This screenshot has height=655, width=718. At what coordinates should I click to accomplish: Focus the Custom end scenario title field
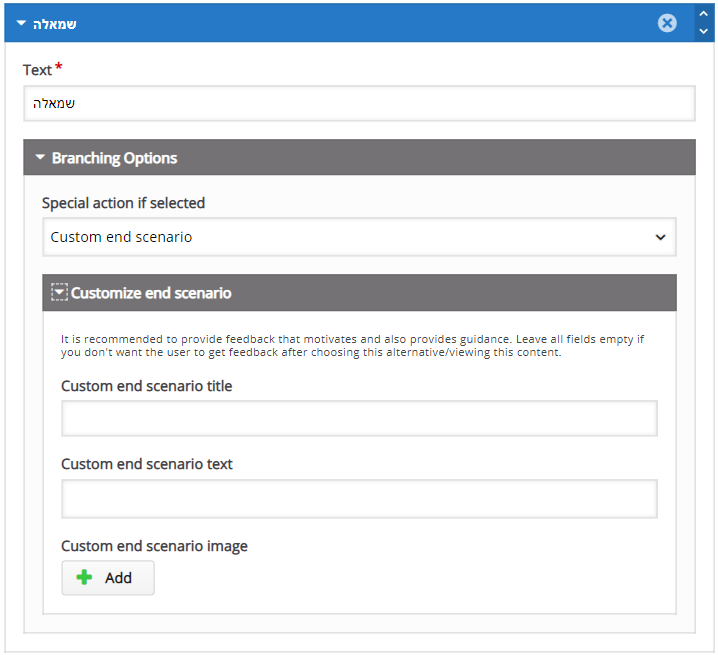point(359,418)
